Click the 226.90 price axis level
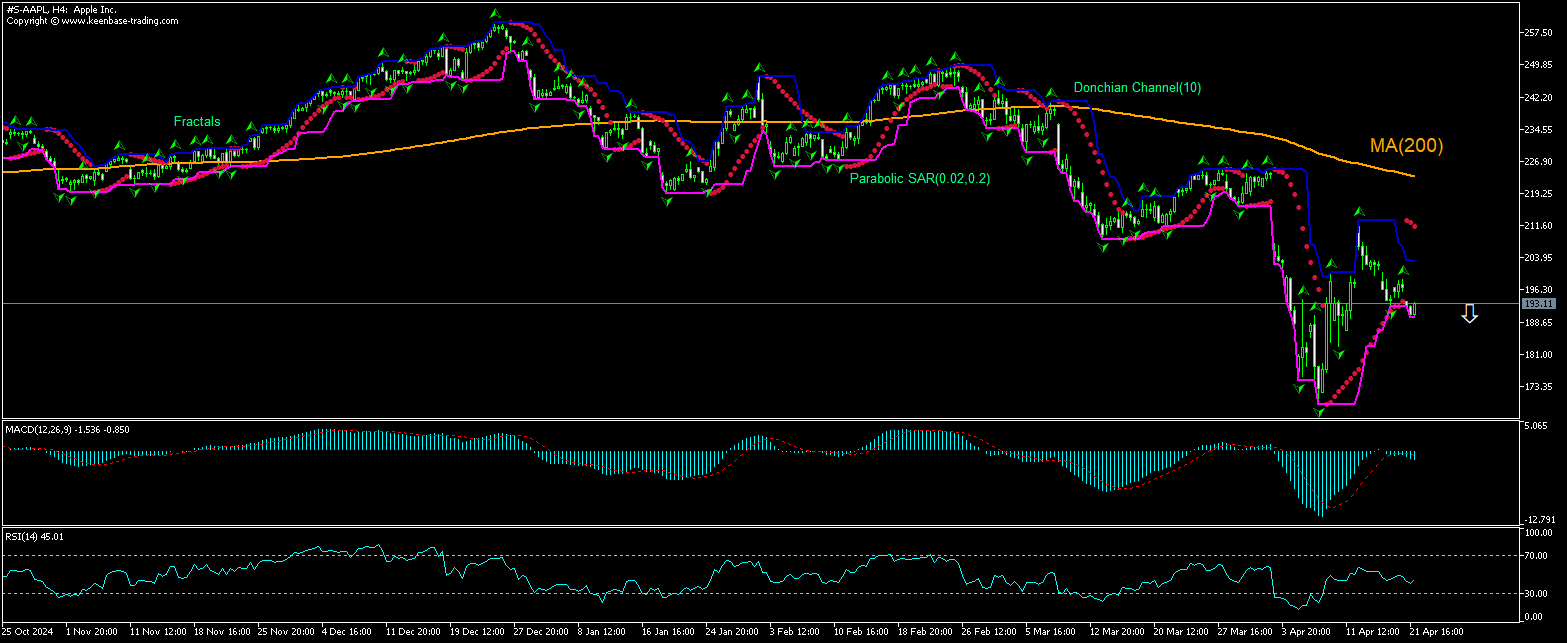This screenshot has height=643, width=1567. click(x=1536, y=162)
